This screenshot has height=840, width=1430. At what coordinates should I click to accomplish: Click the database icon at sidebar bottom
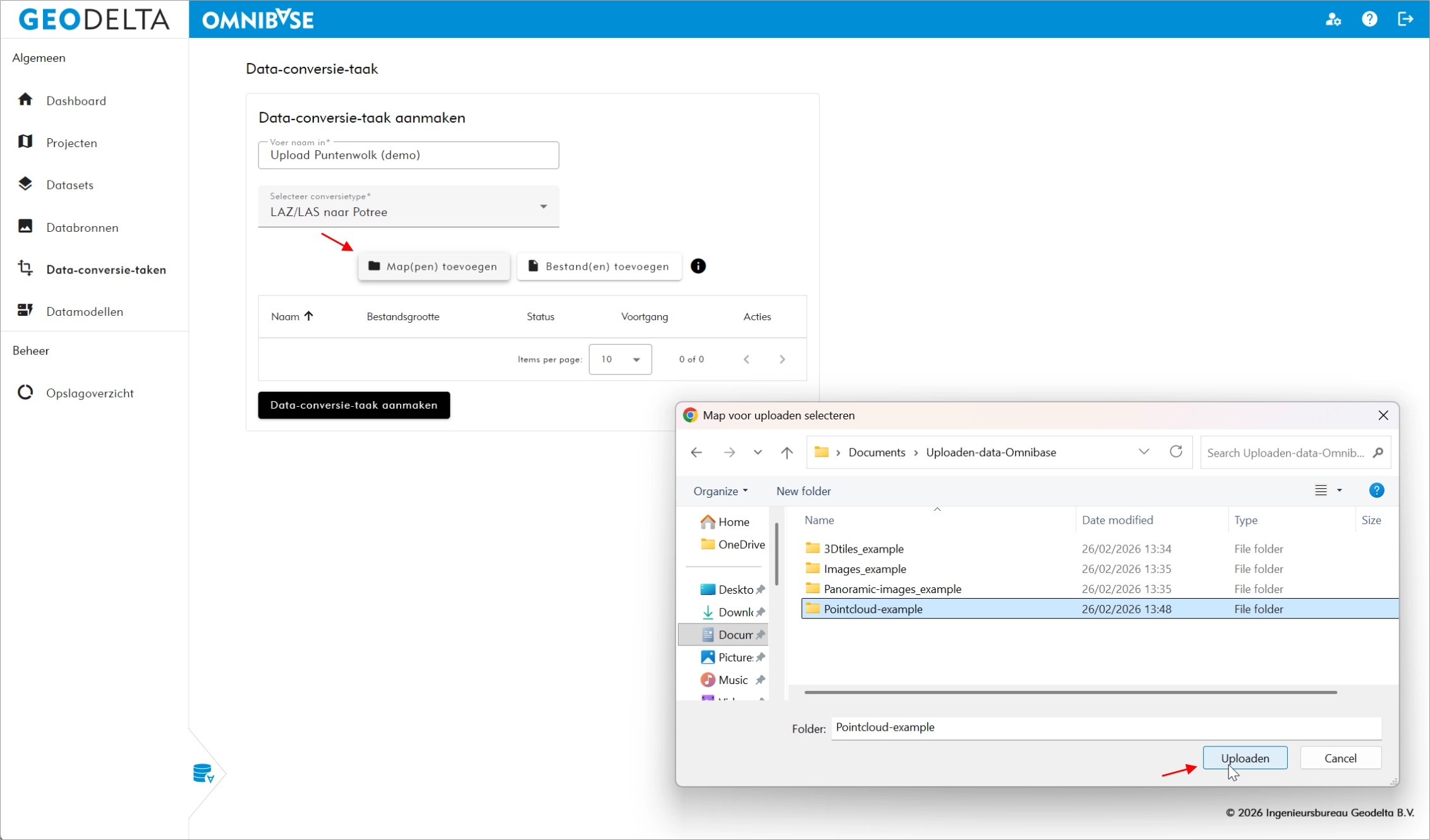[203, 773]
